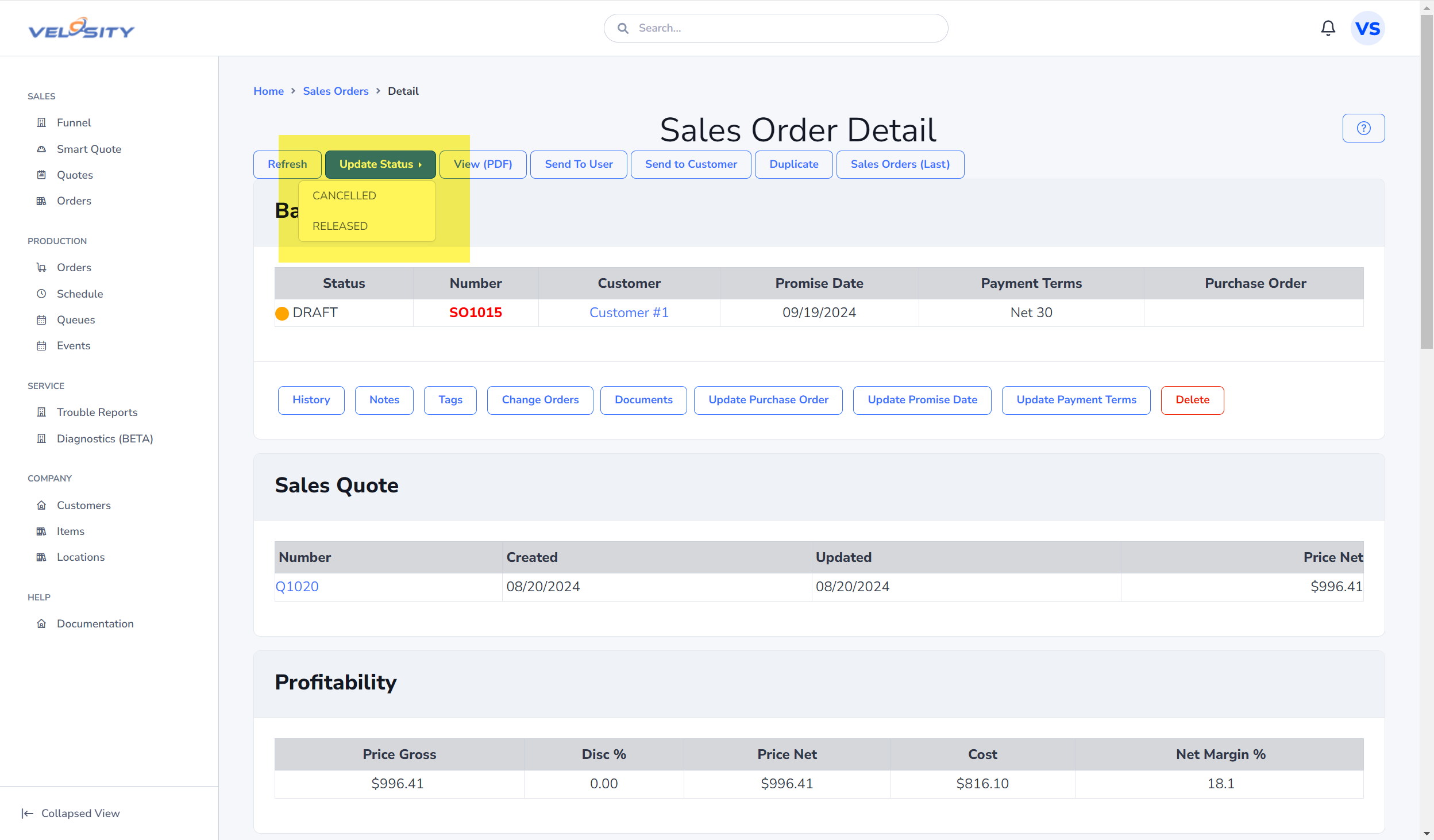Click the orange DRAFT status dot

pos(282,313)
